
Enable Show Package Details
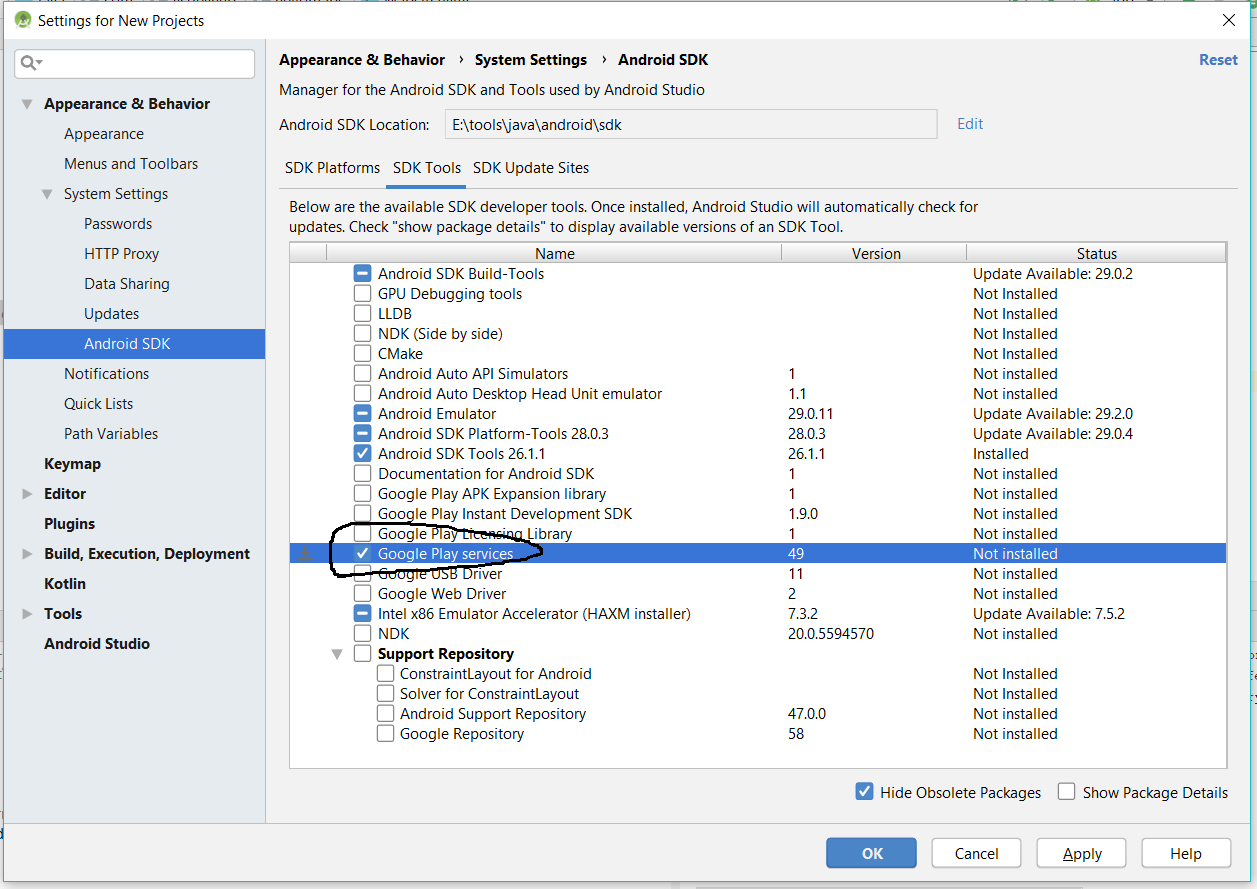pyautogui.click(x=1067, y=791)
